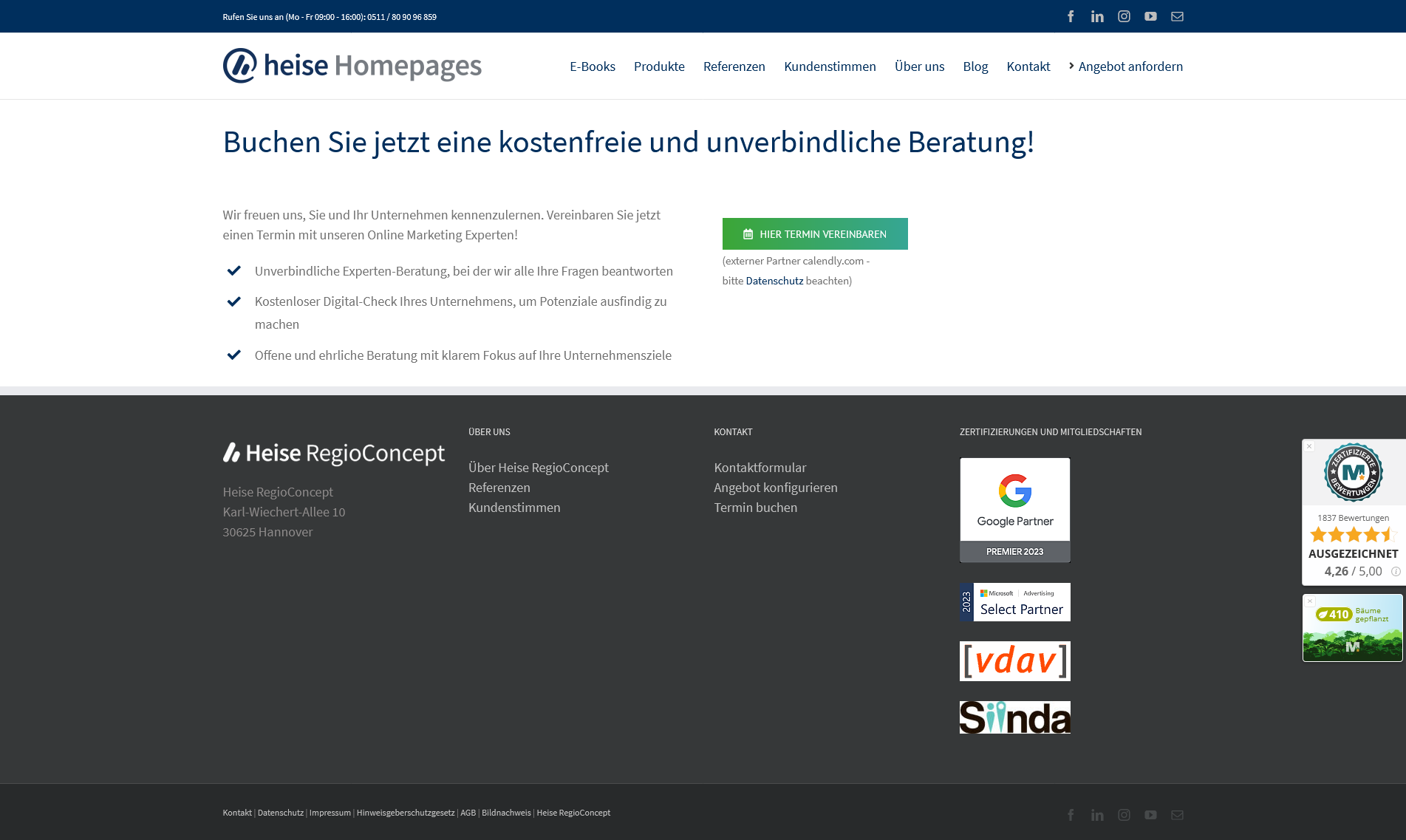Click the heise Homepages logo
The image size is (1406, 840).
tap(352, 66)
